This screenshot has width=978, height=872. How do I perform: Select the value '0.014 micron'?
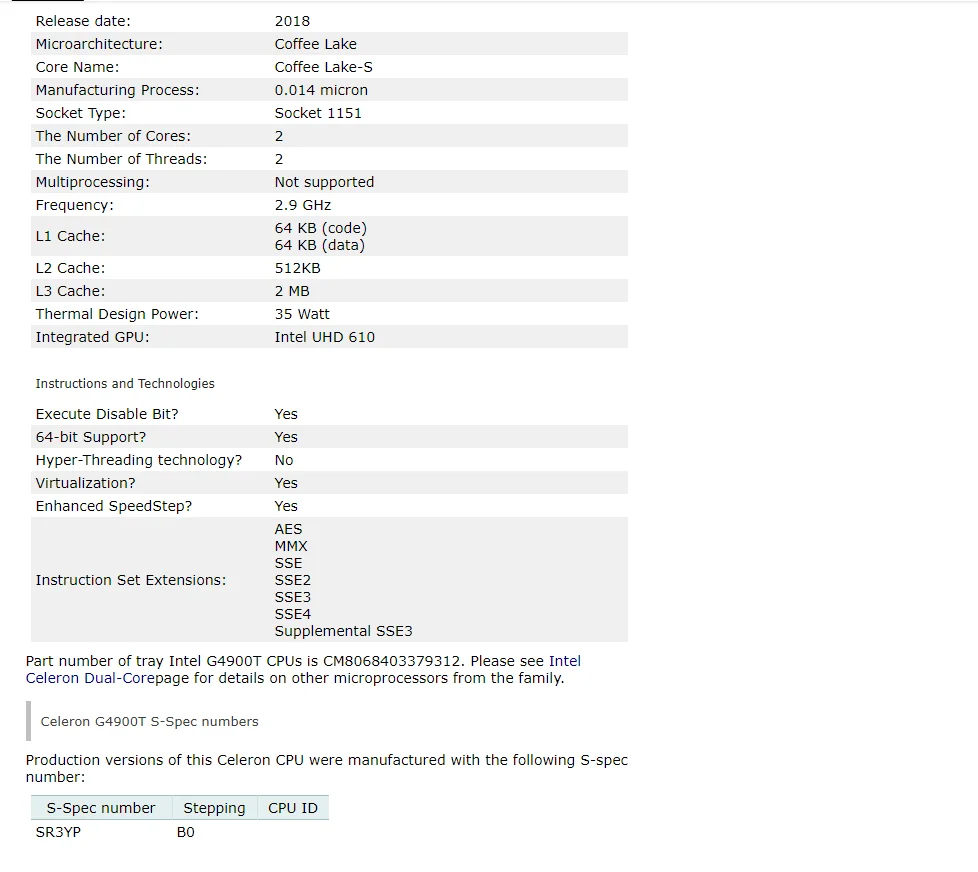point(321,90)
